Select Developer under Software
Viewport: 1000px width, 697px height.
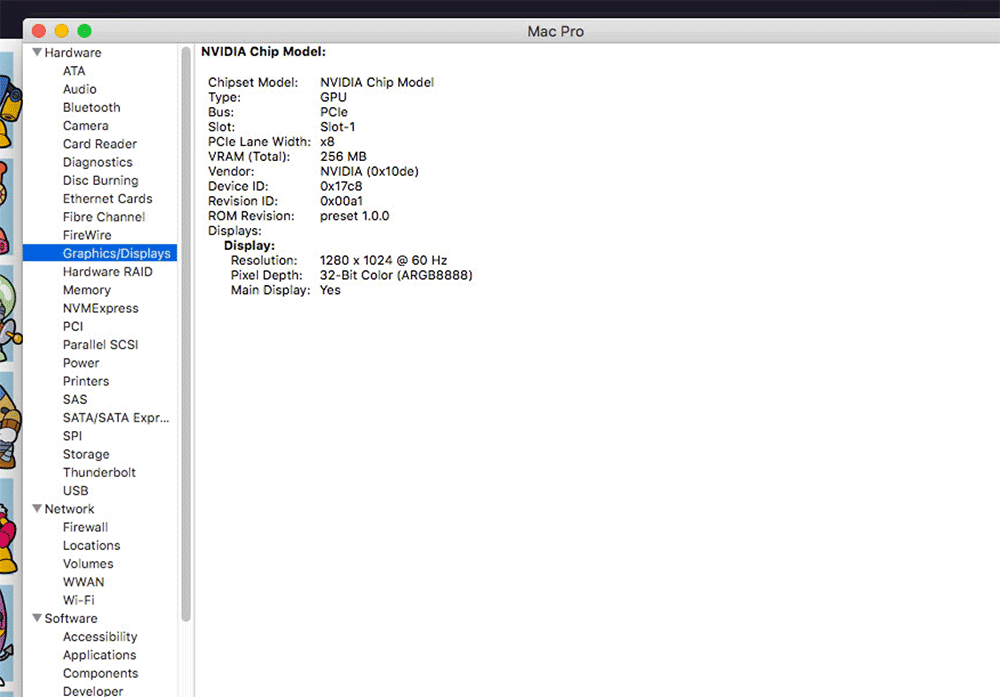pyautogui.click(x=92, y=691)
